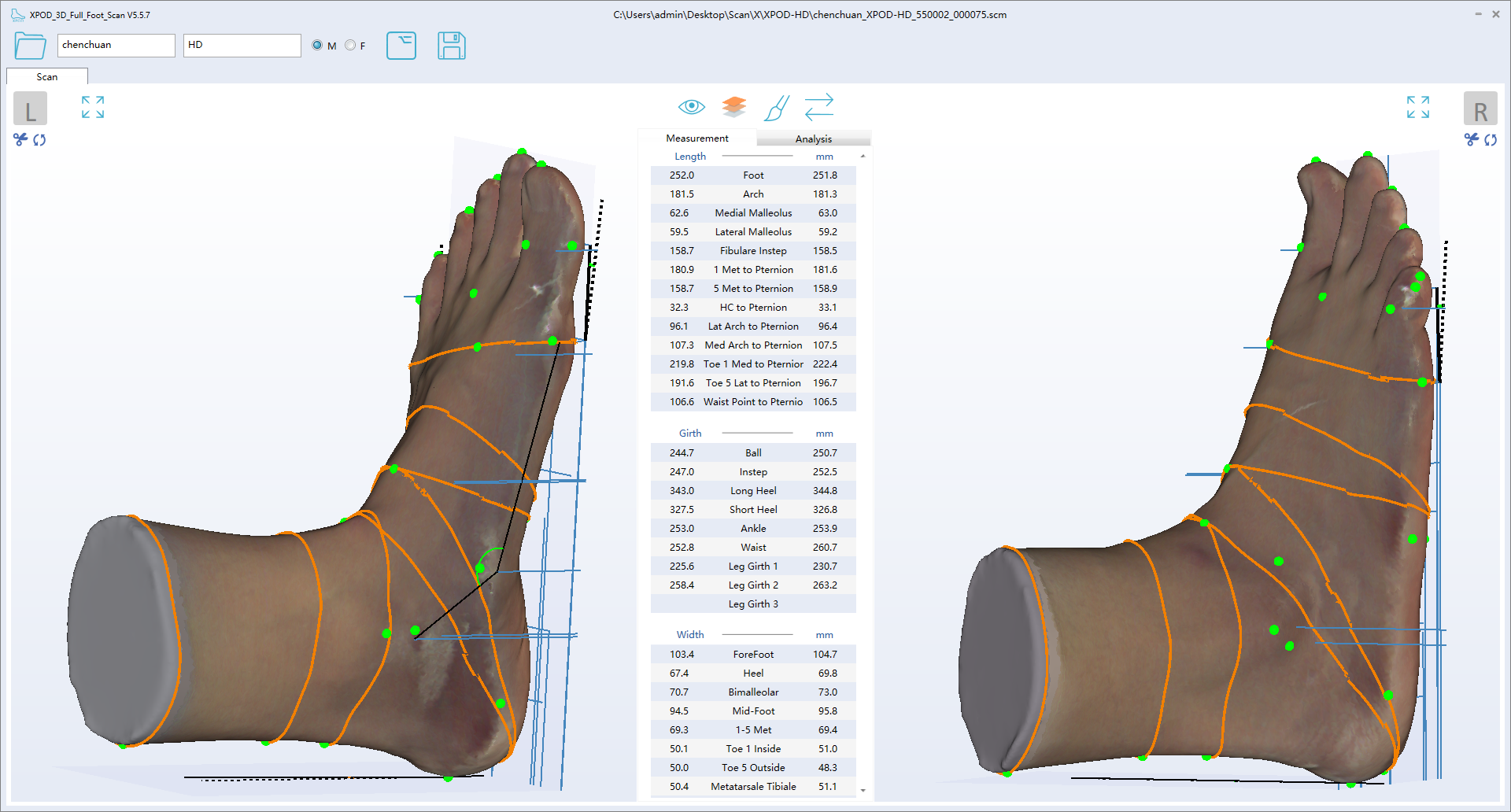
Task: Select the F gender radio button
Action: pos(350,46)
